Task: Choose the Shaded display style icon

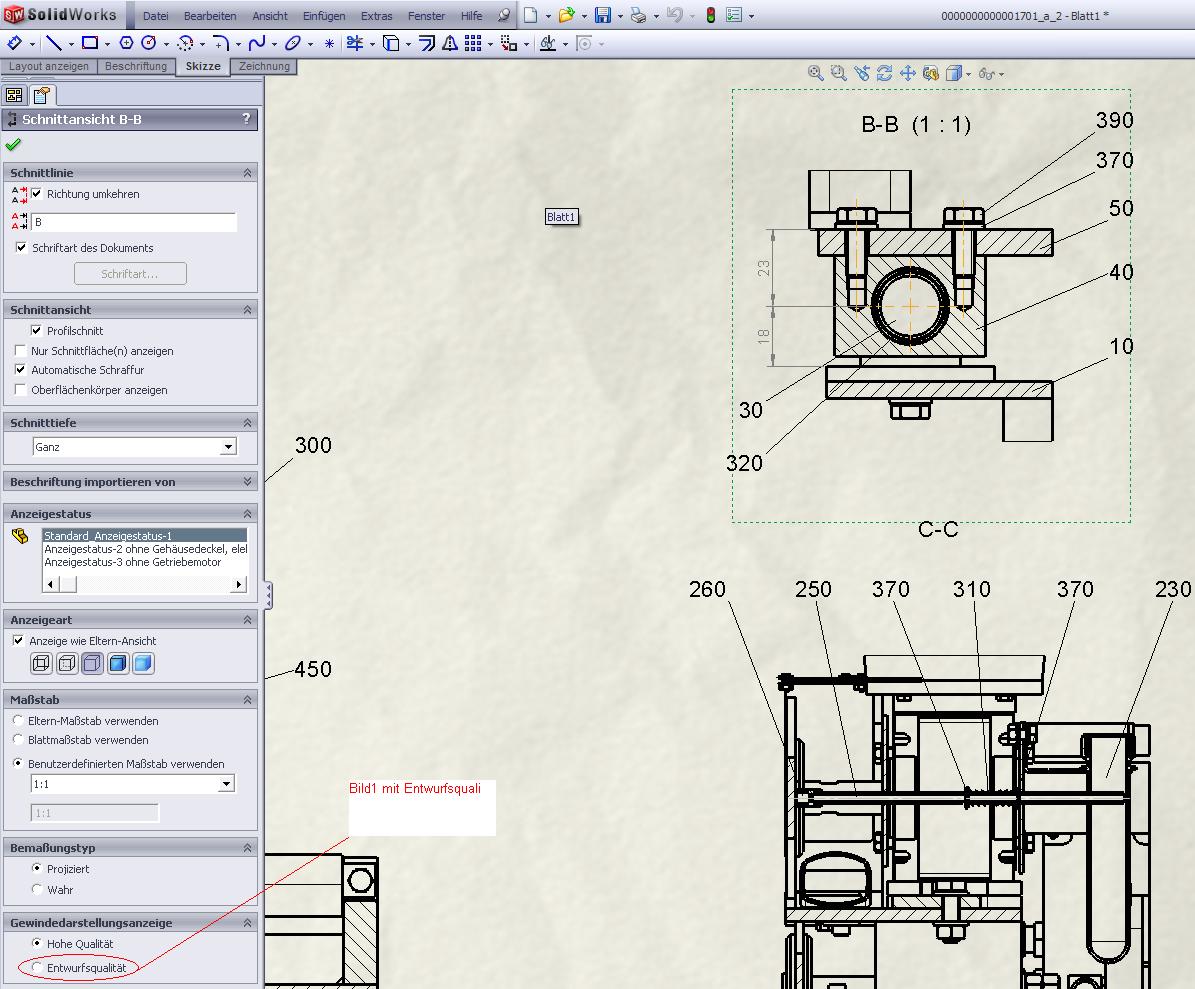Action: coord(143,663)
